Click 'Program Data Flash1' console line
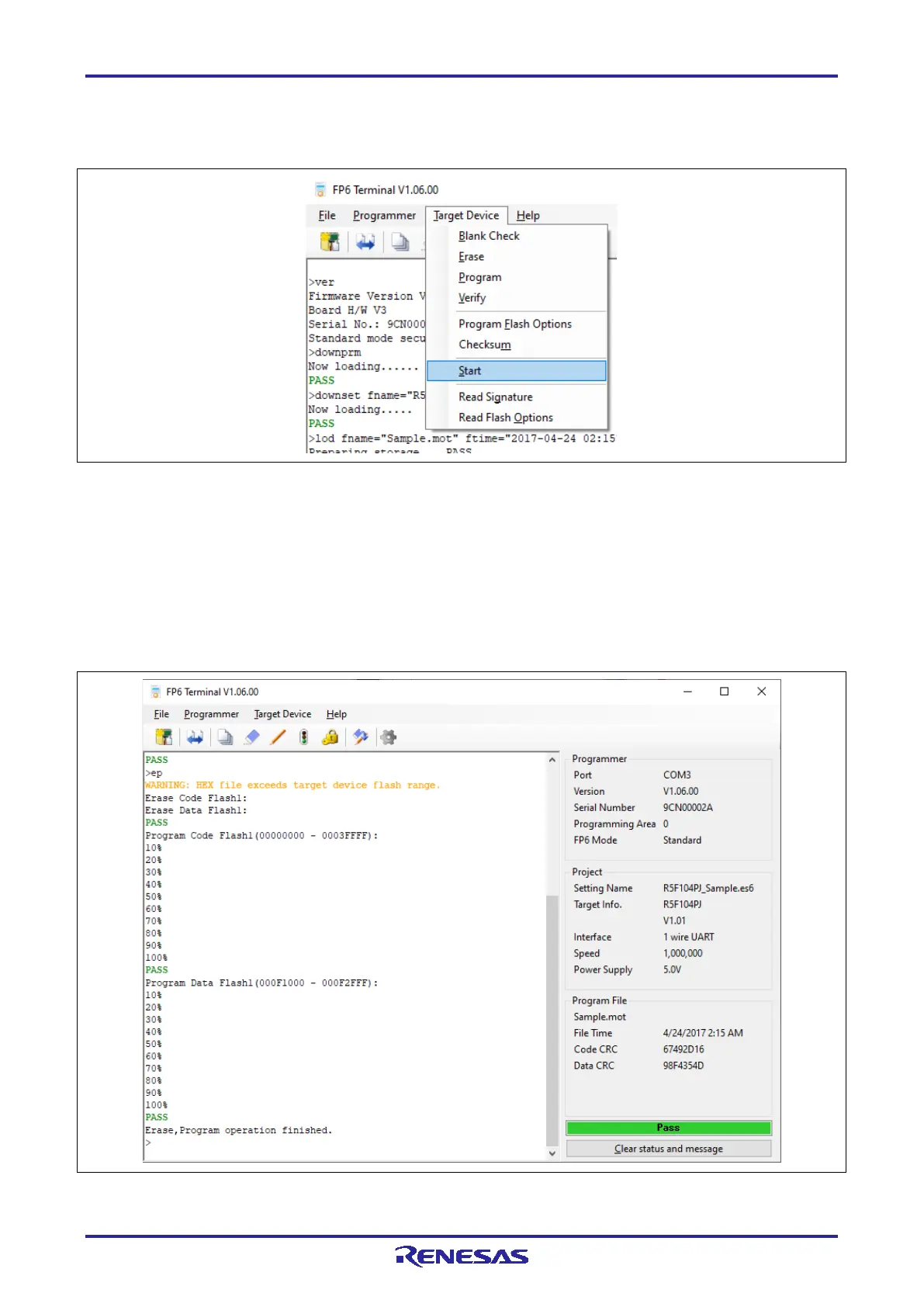924x1307 pixels. [261, 983]
